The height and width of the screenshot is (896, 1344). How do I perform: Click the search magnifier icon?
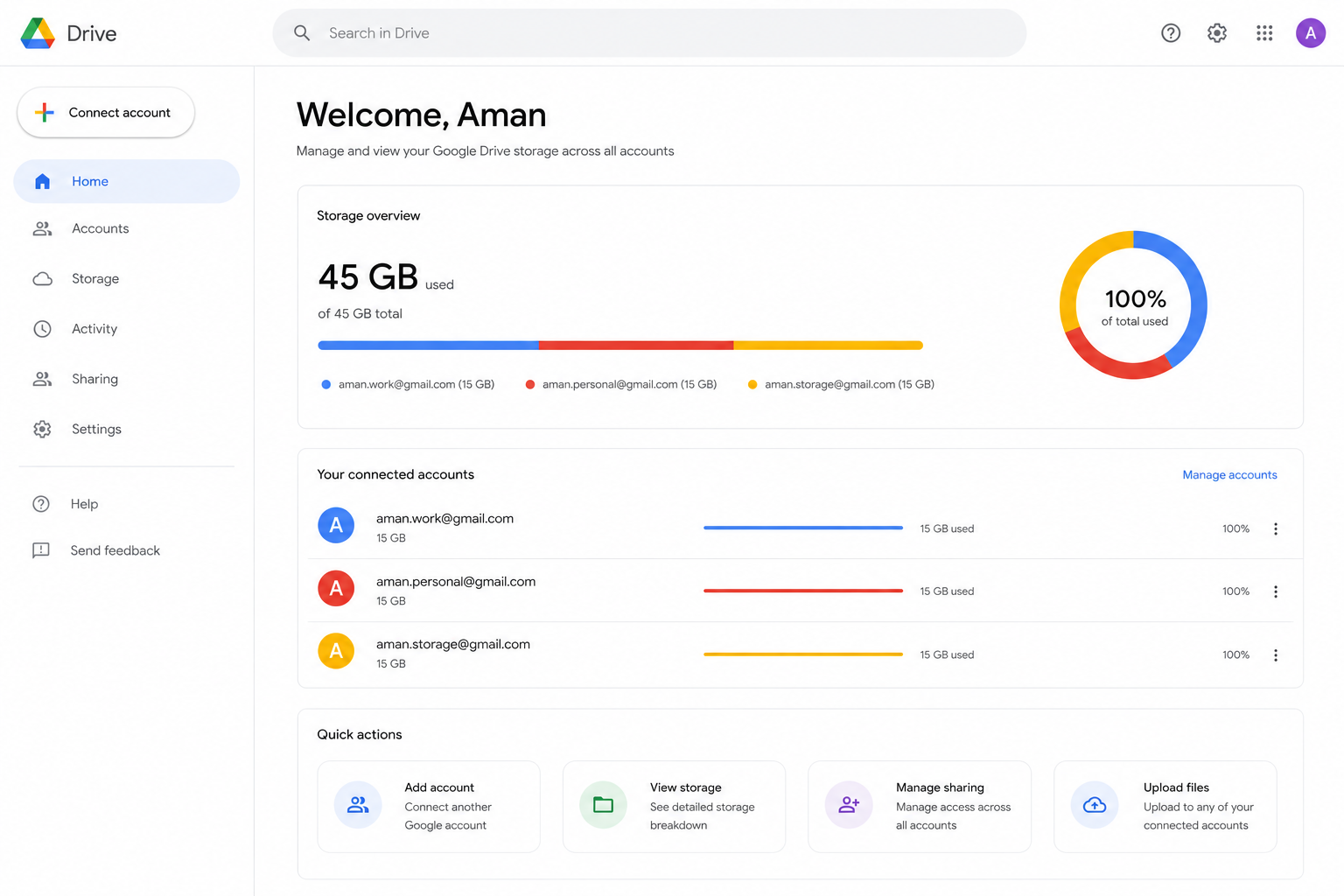click(302, 33)
